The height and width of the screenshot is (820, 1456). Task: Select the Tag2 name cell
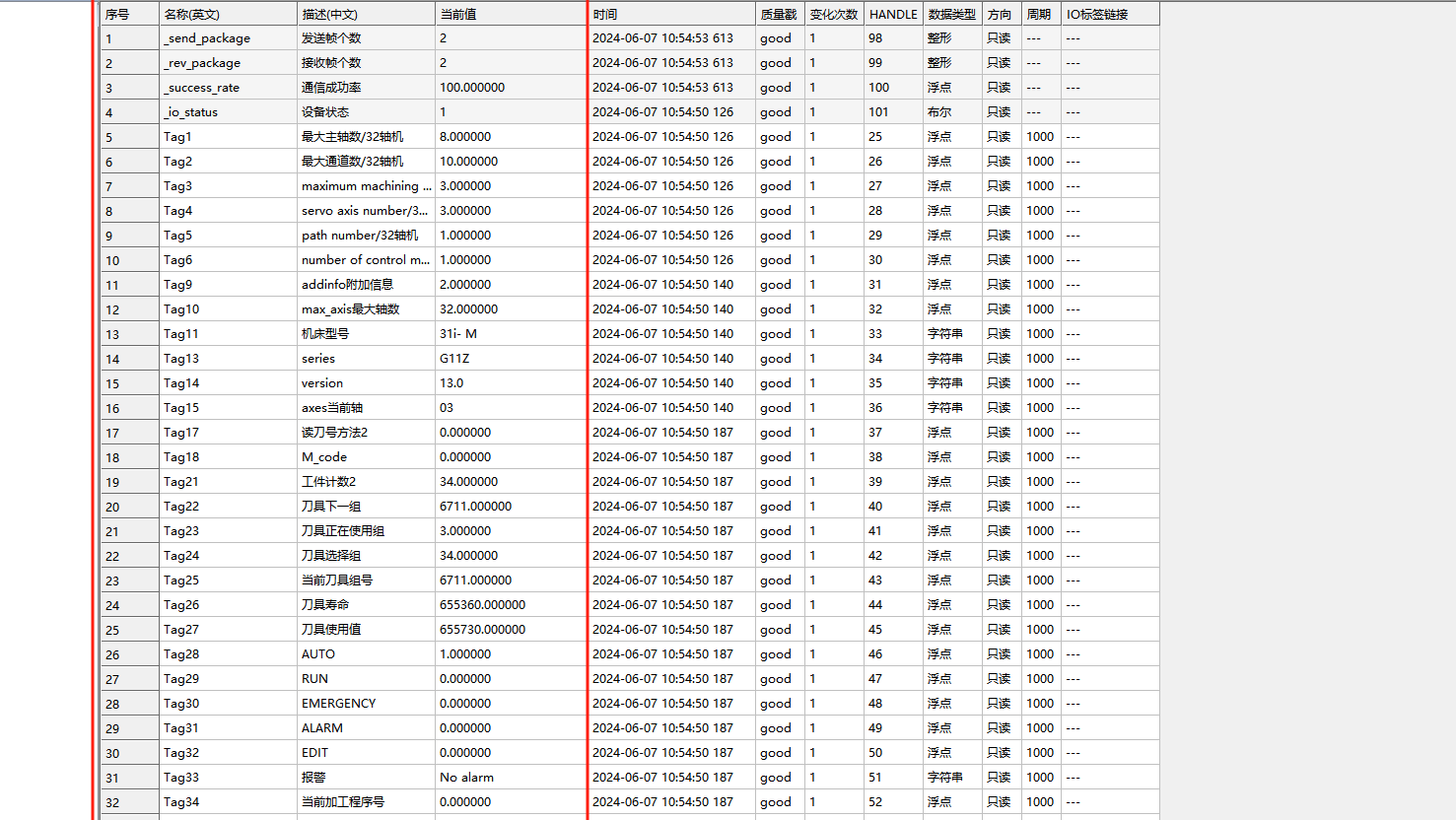228,161
